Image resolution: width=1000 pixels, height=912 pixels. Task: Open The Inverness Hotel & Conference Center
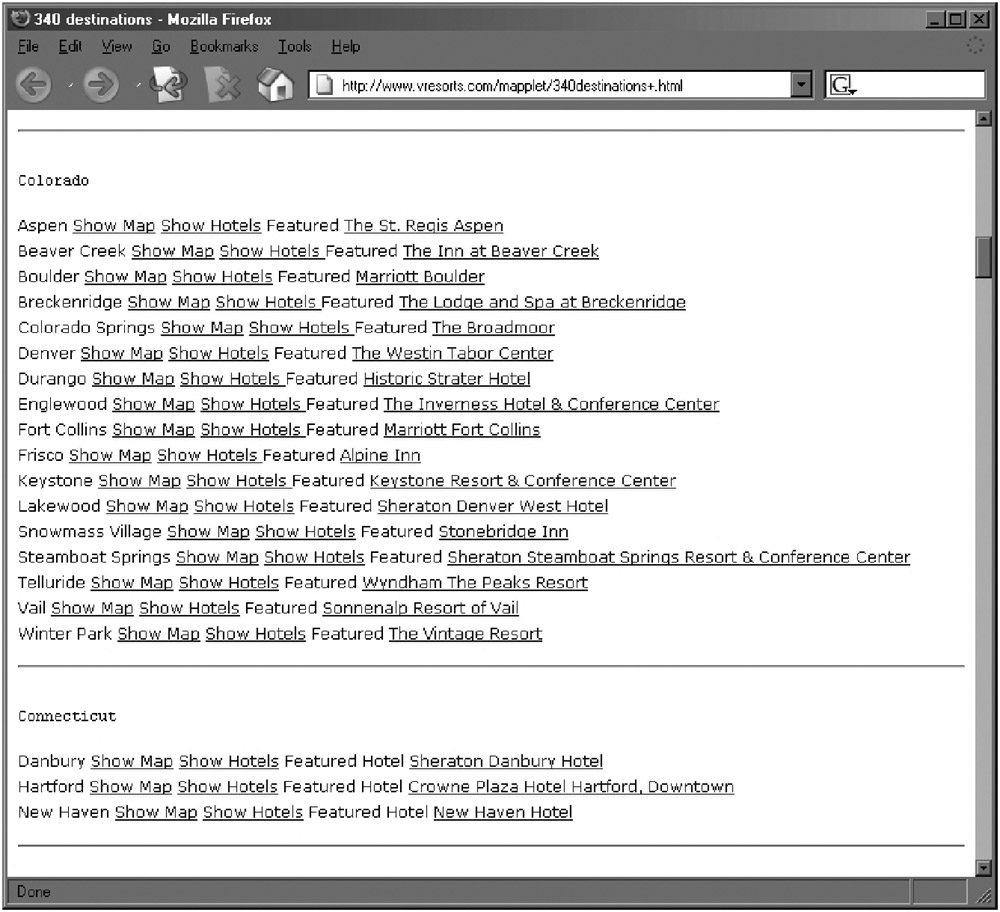click(552, 404)
